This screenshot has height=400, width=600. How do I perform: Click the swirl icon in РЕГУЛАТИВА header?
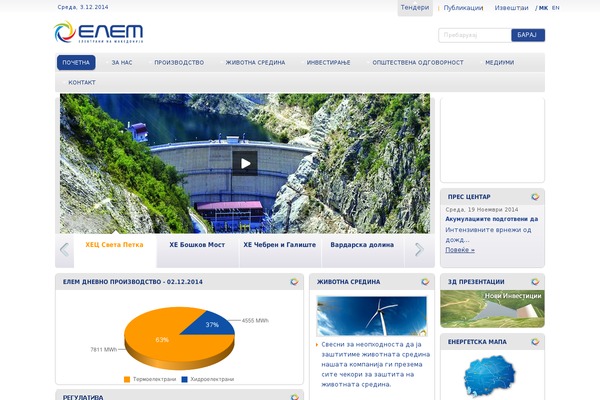pos(294,397)
